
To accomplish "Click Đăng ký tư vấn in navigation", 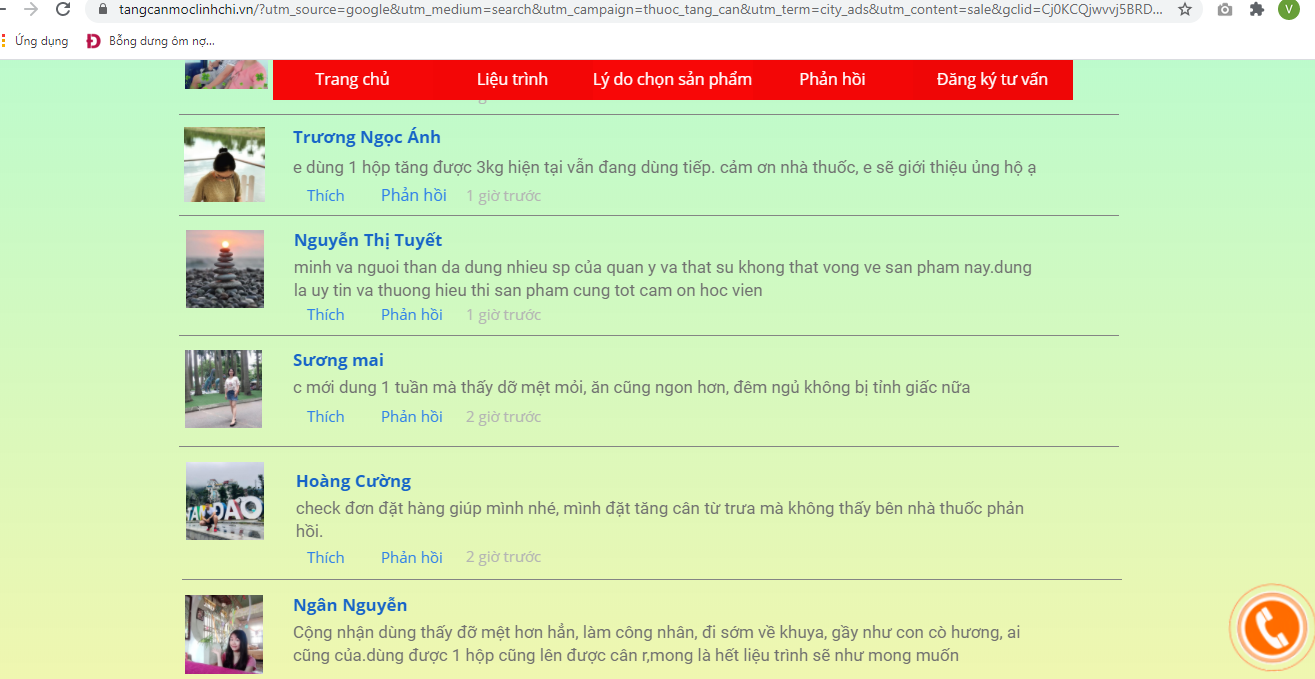I will [x=992, y=79].
